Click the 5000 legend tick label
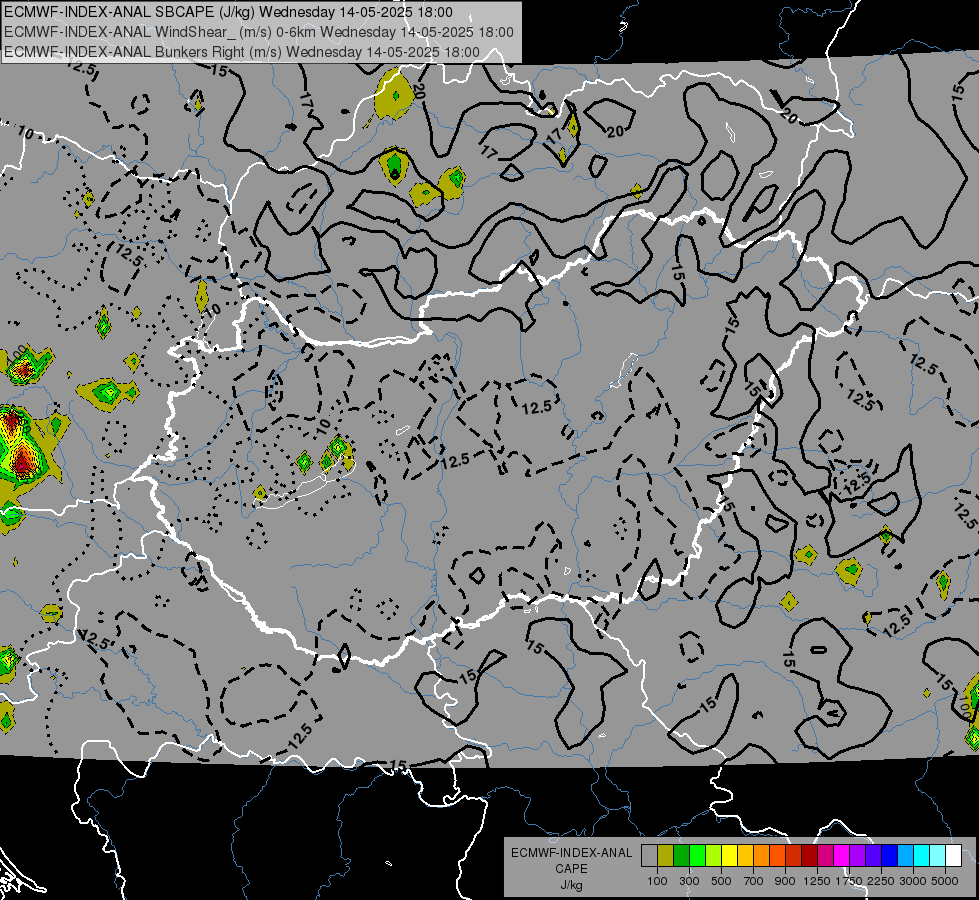The height and width of the screenshot is (900, 979). click(945, 881)
